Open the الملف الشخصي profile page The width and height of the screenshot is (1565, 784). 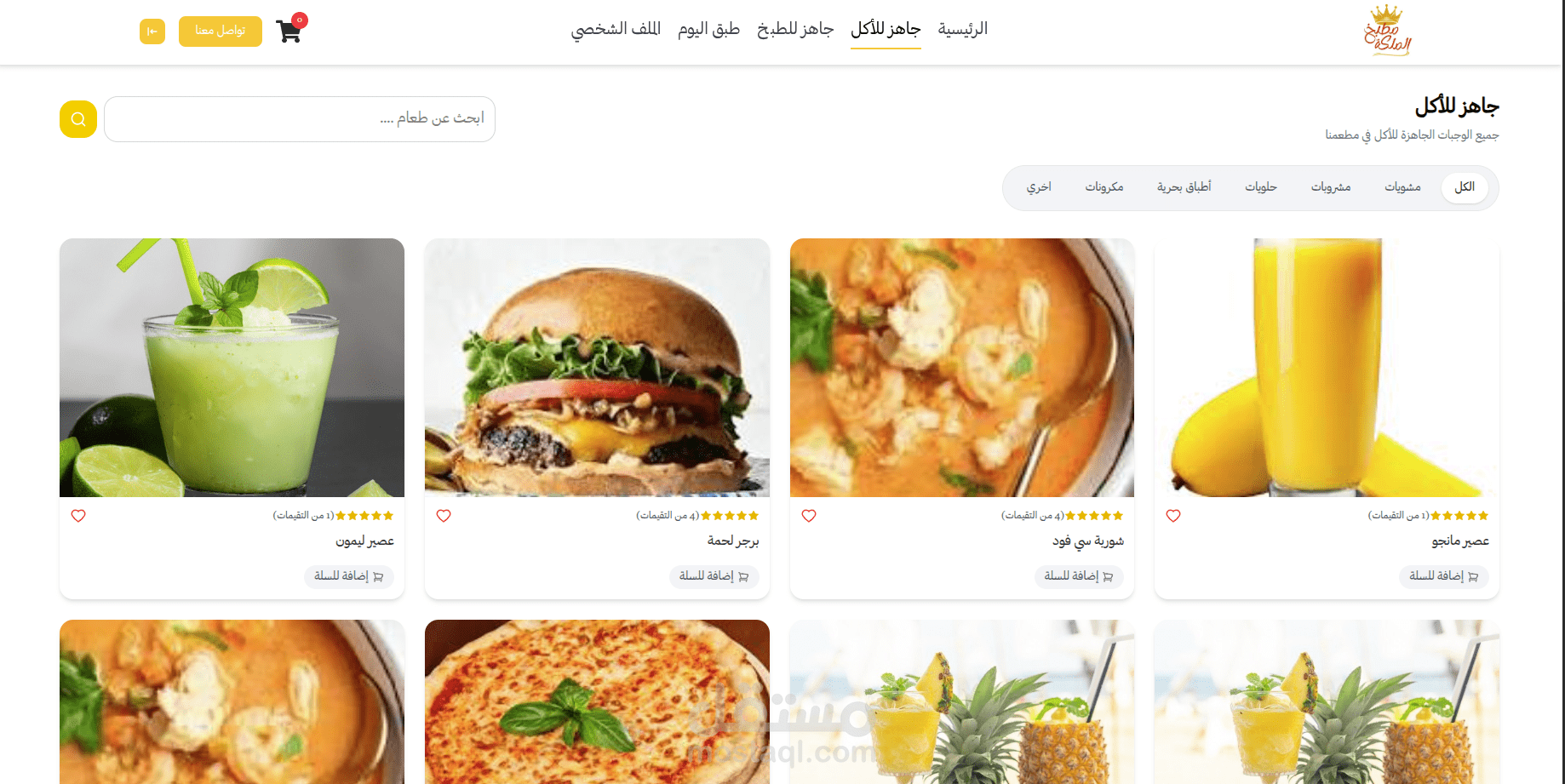(616, 30)
